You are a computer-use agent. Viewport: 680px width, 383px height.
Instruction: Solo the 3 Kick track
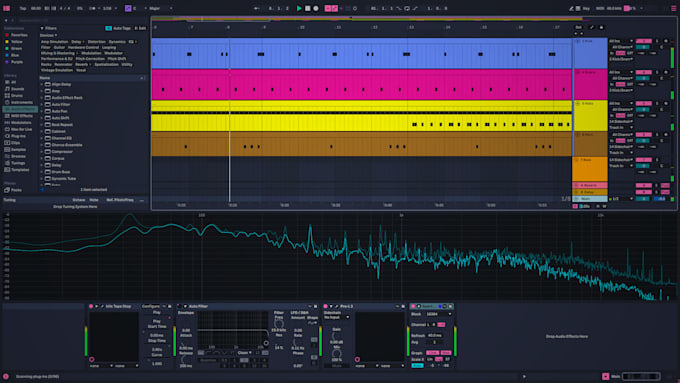[657, 41]
